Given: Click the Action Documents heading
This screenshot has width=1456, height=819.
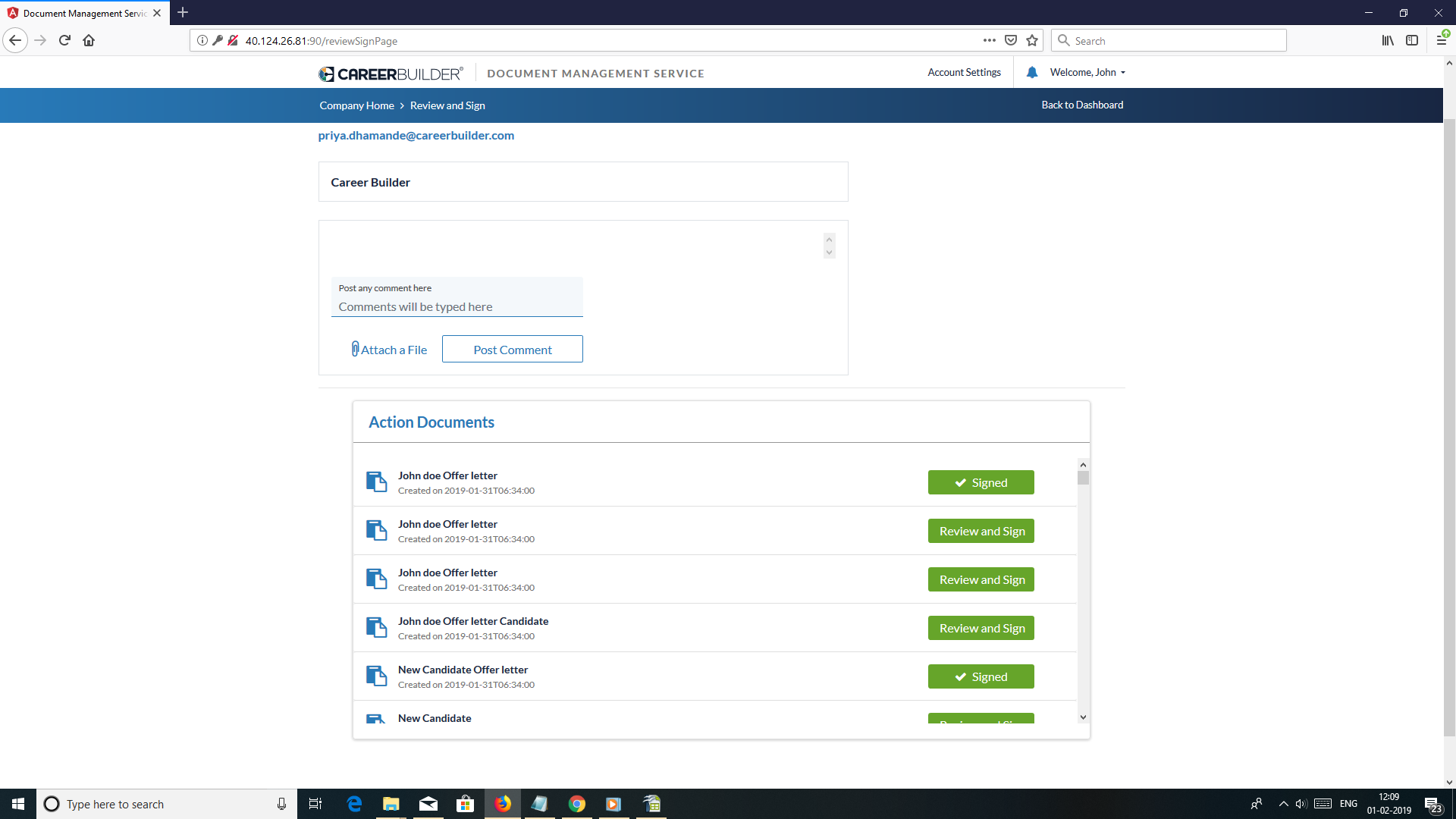Looking at the screenshot, I should point(431,422).
